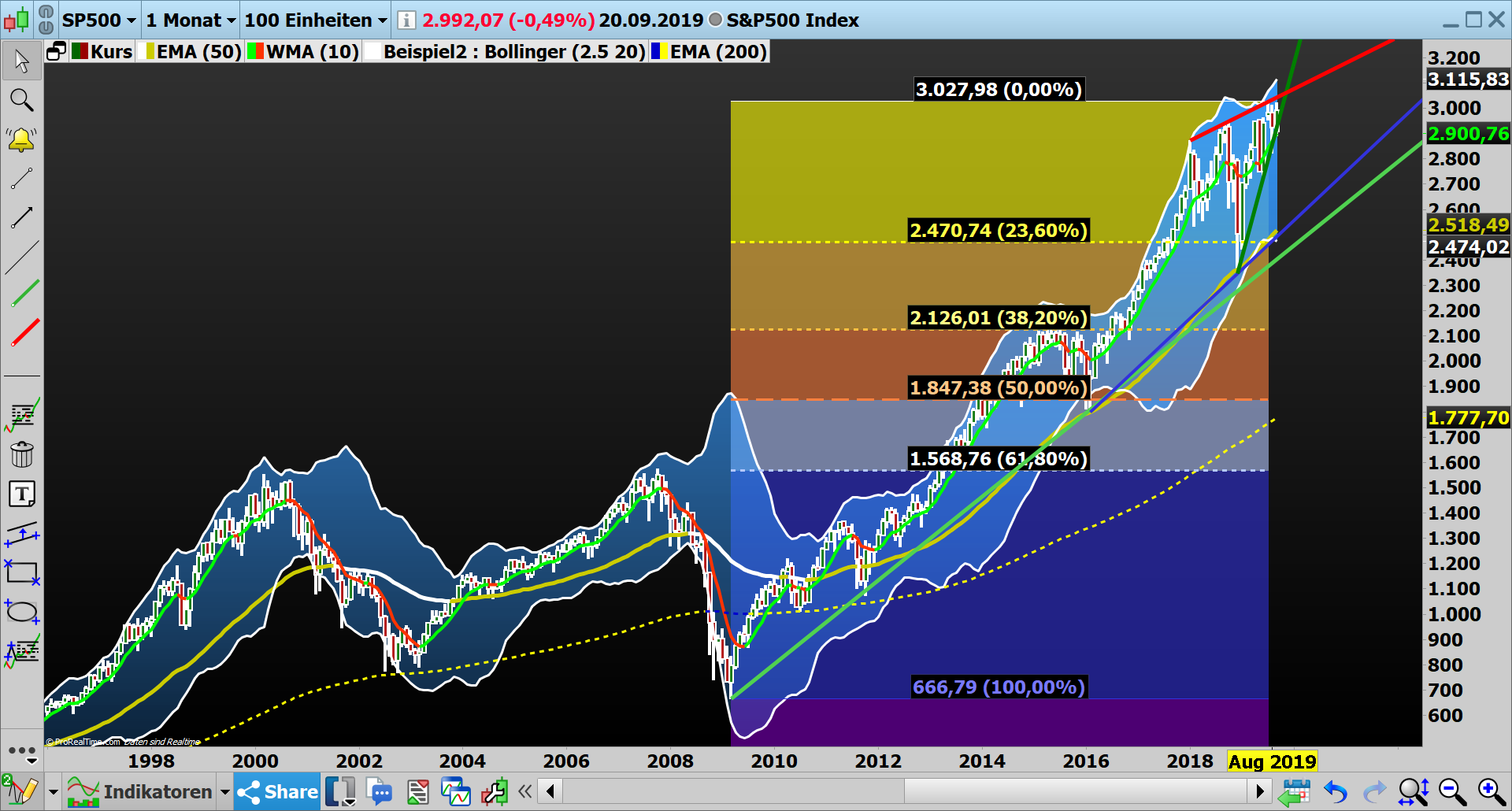Zoom in with the plus magnifier
The height and width of the screenshot is (811, 1512).
tap(1491, 791)
